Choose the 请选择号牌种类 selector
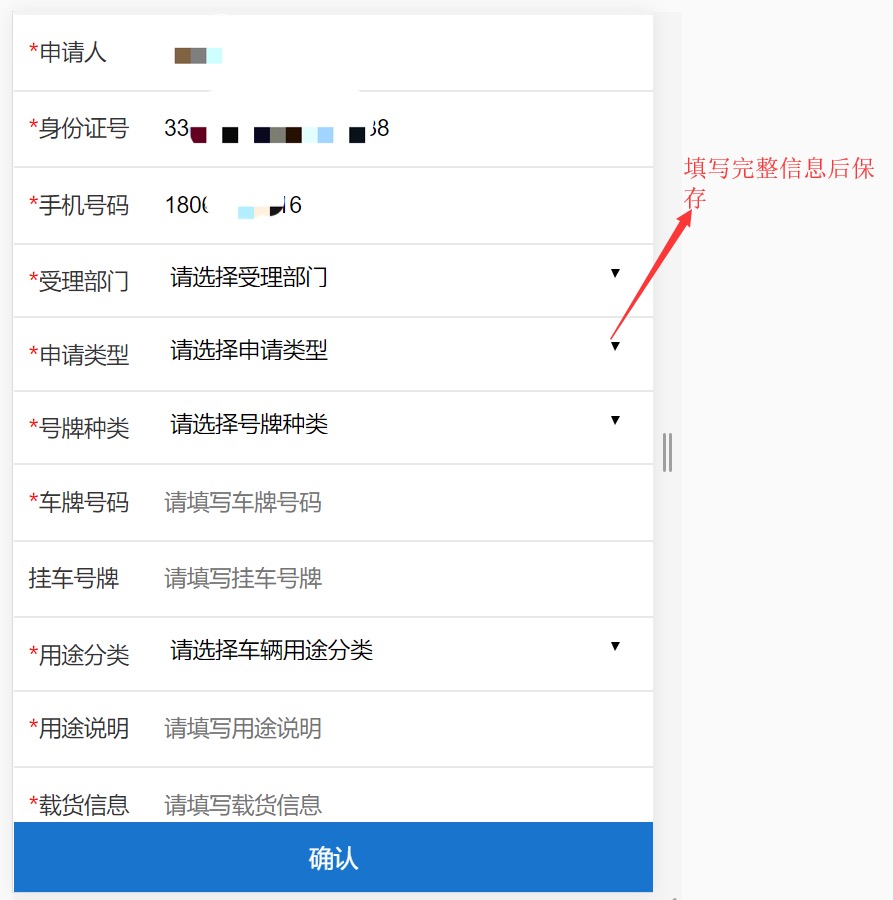Viewport: 893px width, 900px height. (x=249, y=424)
